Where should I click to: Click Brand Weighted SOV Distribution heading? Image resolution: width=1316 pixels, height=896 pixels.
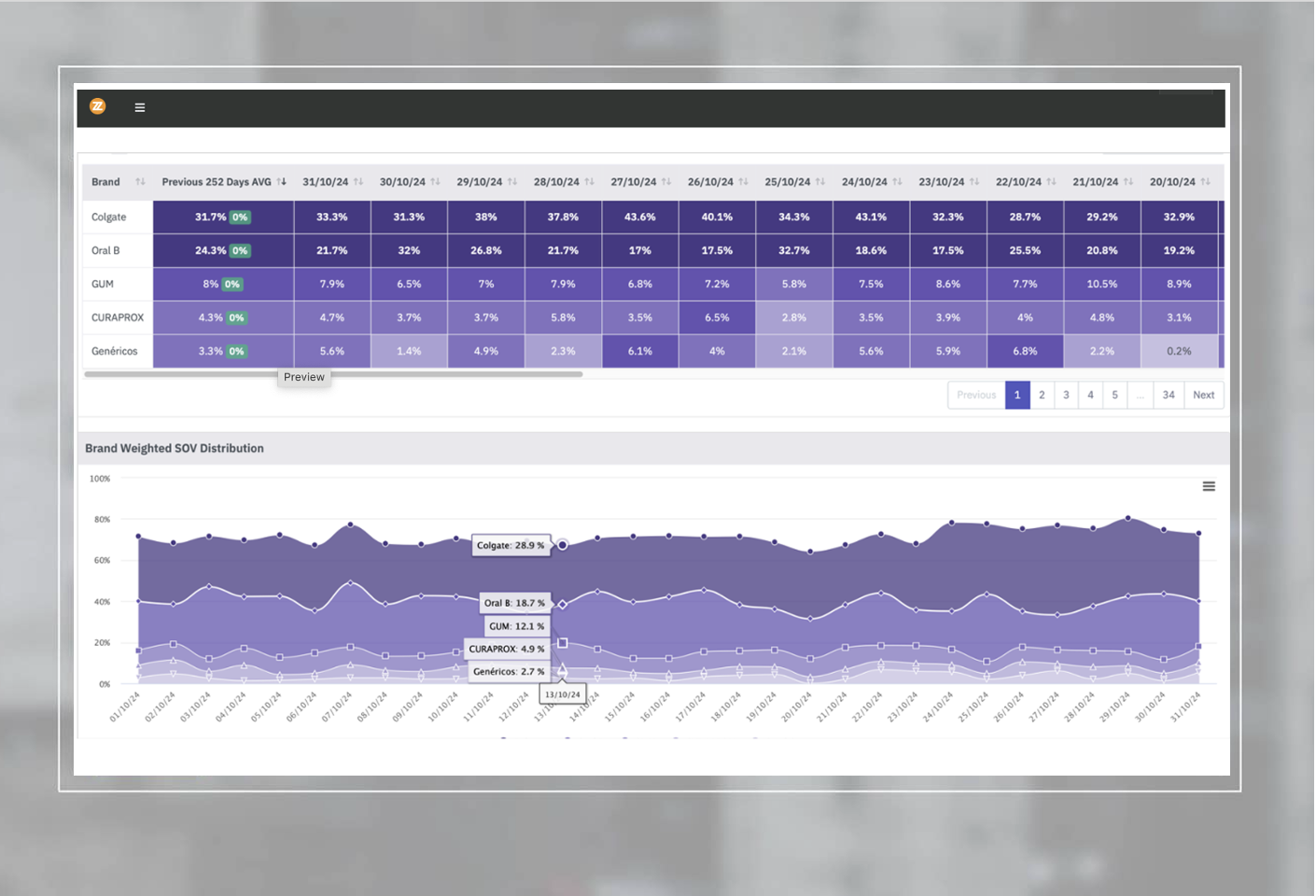coord(175,449)
